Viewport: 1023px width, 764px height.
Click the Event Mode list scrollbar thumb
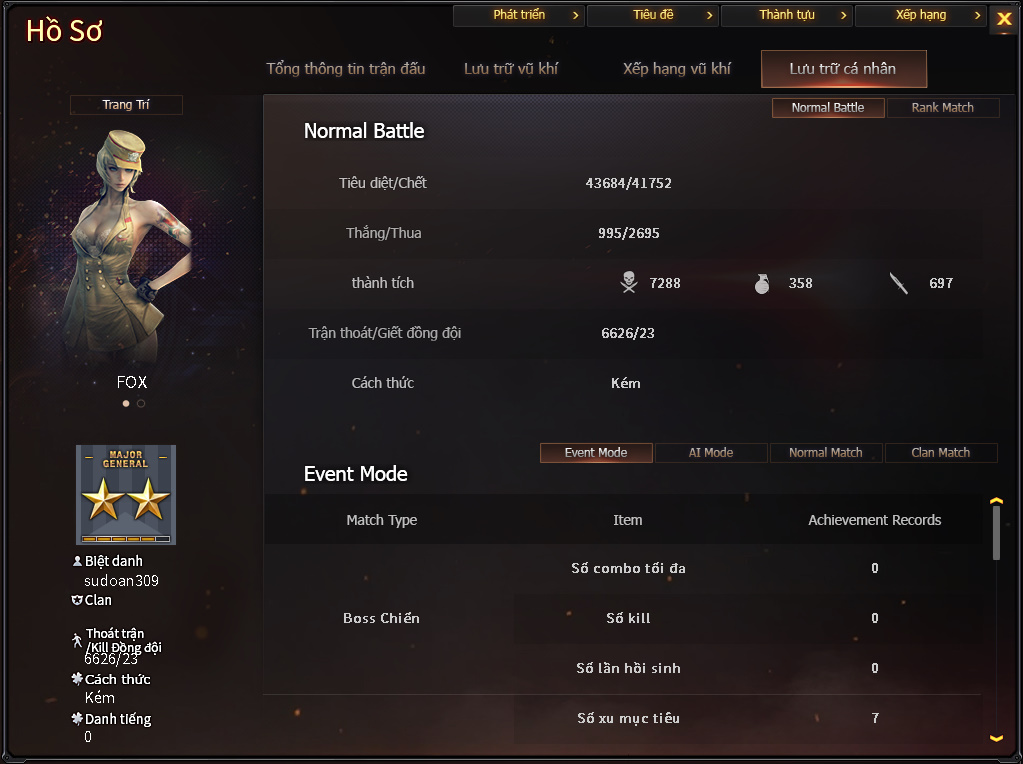tap(996, 533)
